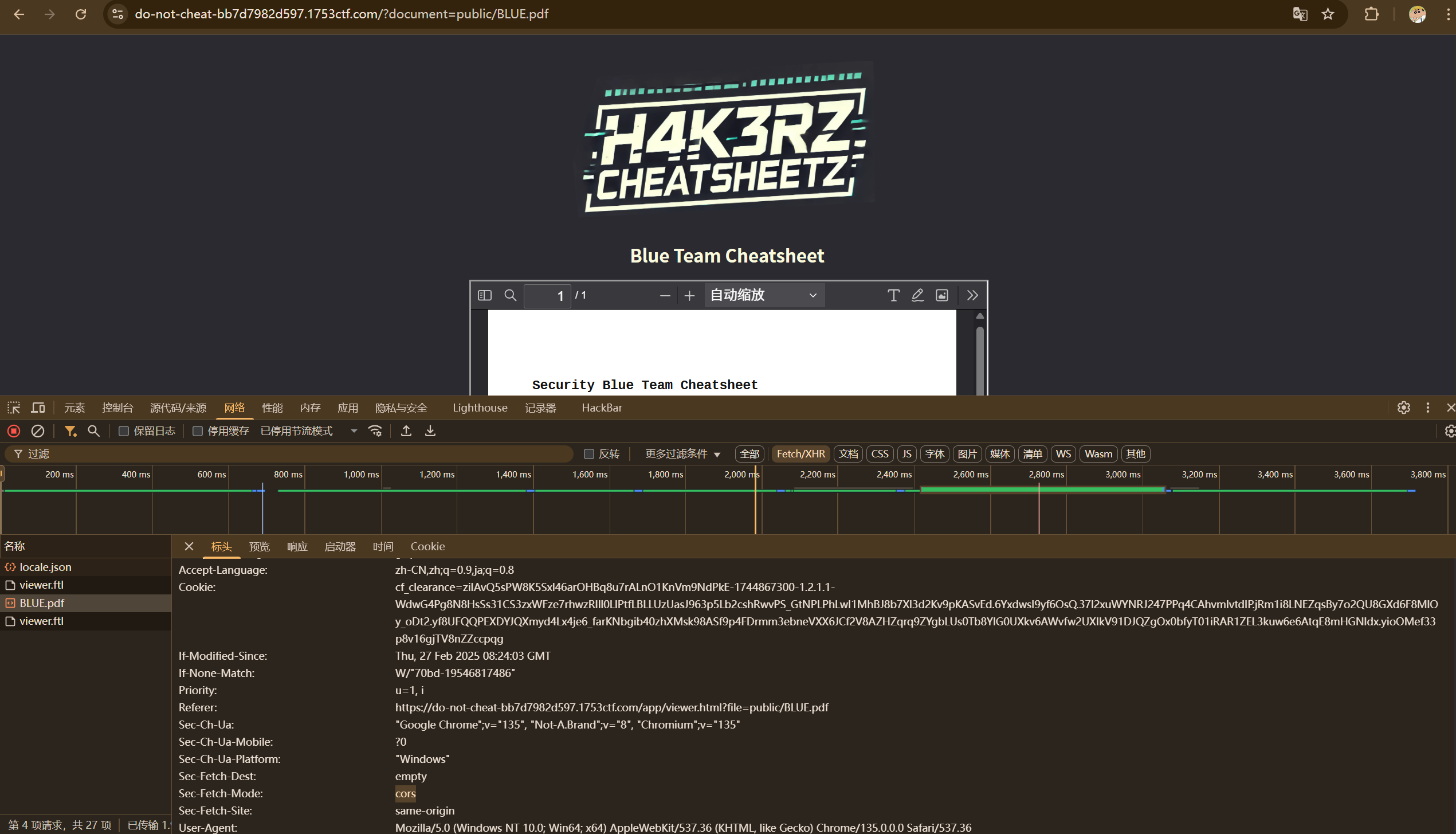Open the extensions puzzle icon
Viewport: 1456px width, 834px height.
click(x=1372, y=14)
